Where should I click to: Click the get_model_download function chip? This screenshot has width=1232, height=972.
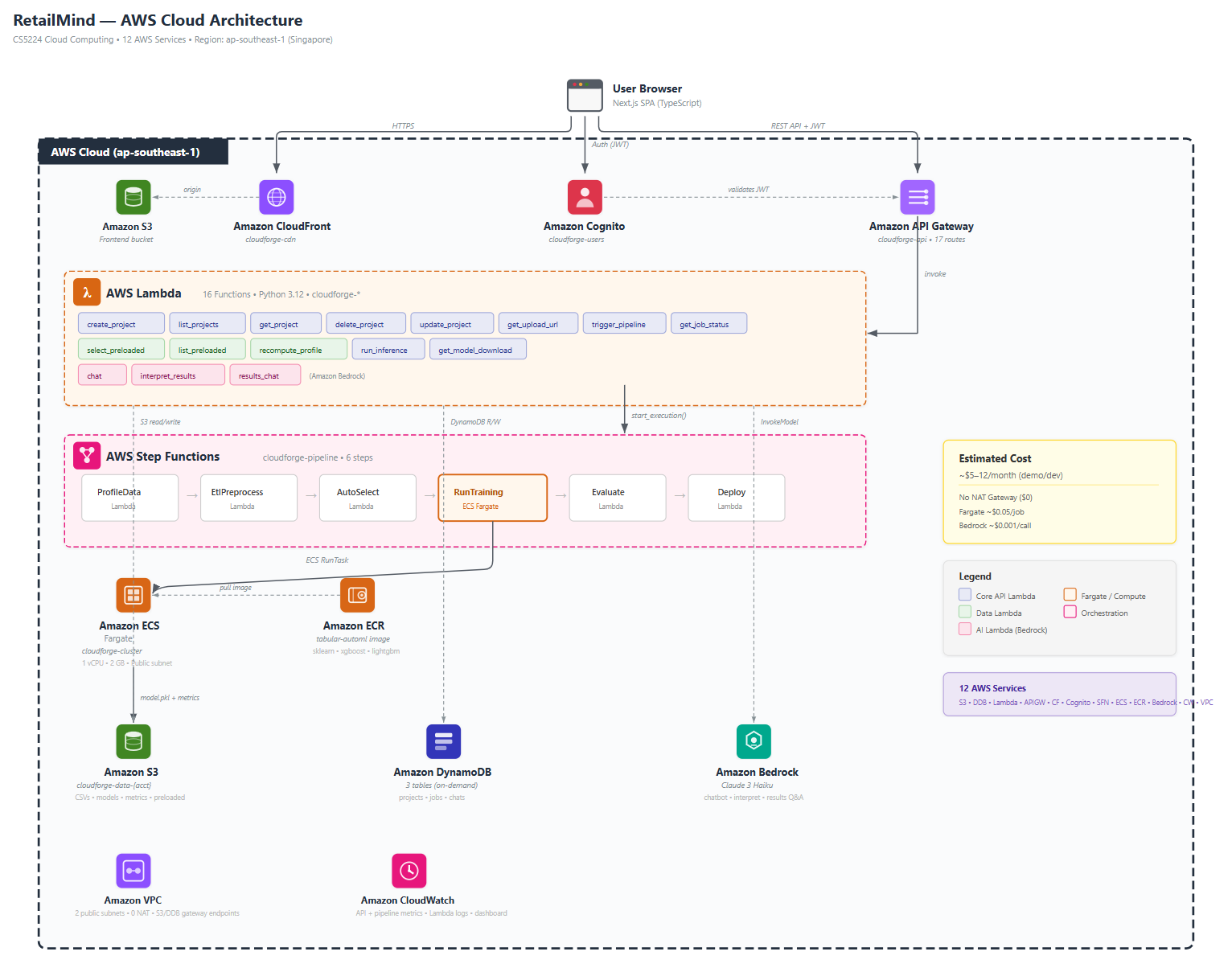(478, 349)
